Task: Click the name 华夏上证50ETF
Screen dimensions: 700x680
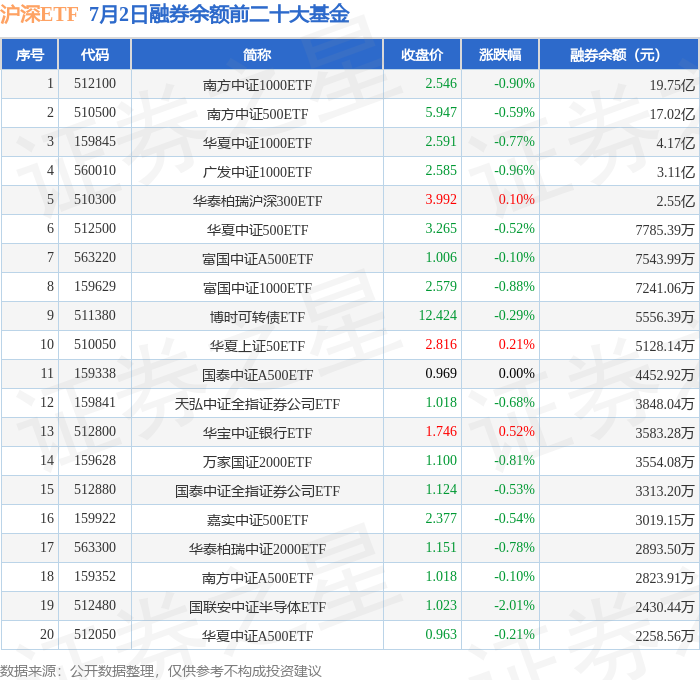Action: [257, 346]
